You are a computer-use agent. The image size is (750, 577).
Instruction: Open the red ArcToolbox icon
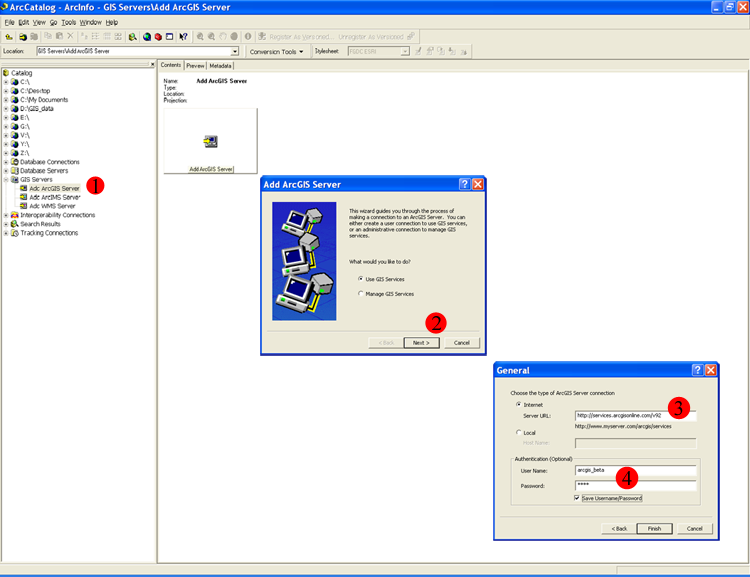pos(158,37)
